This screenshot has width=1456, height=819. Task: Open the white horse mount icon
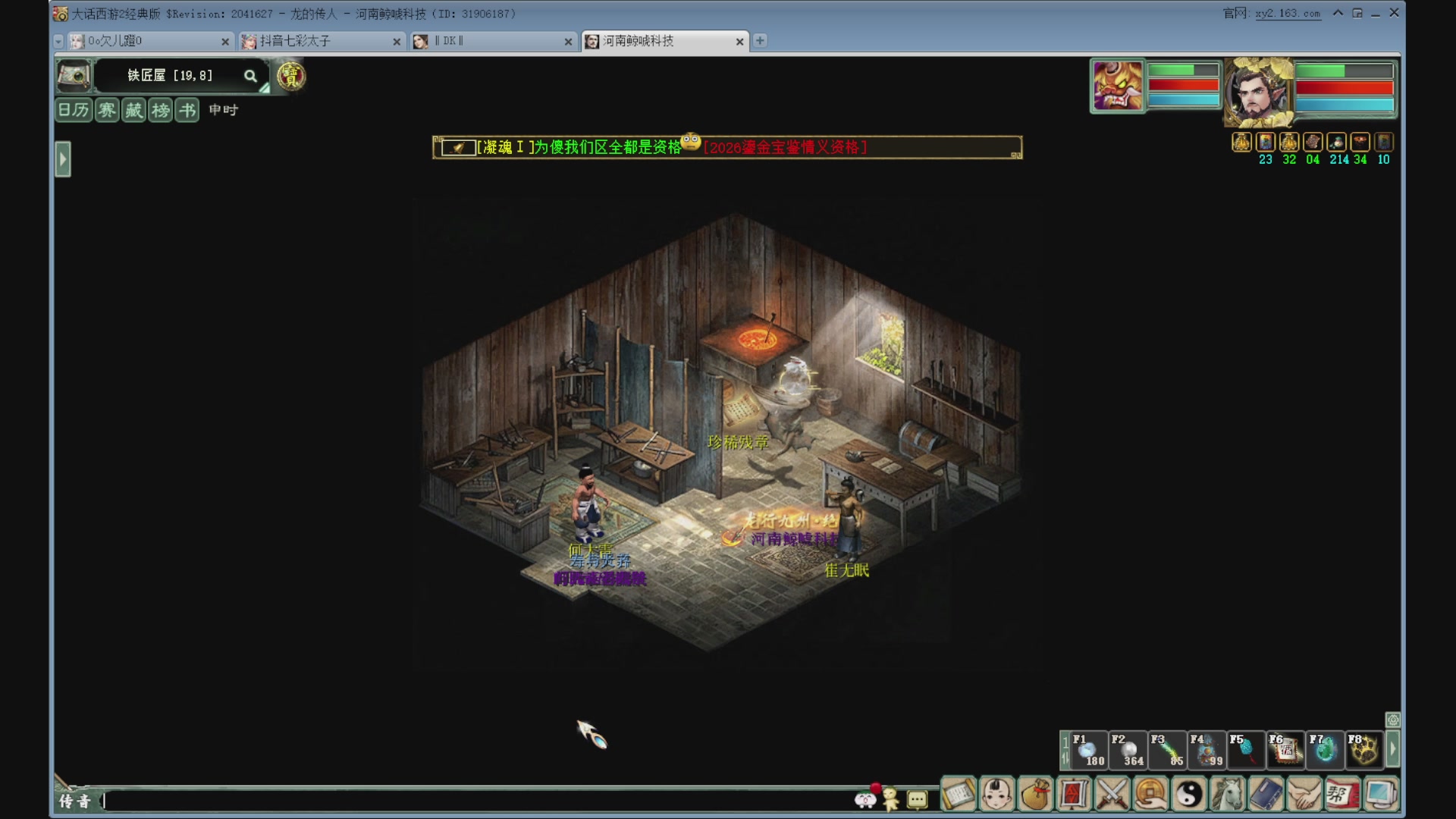tap(1228, 794)
